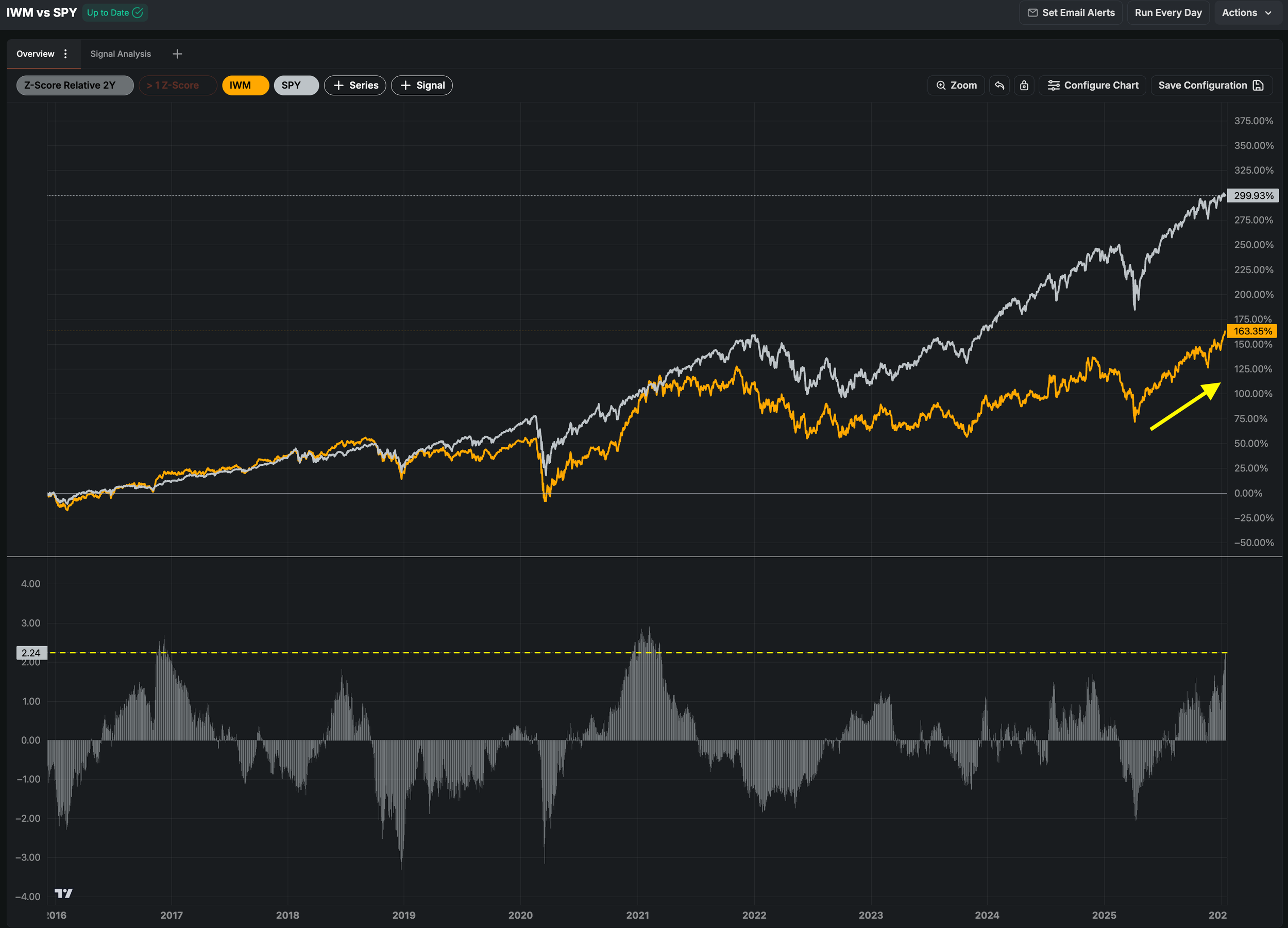The image size is (1288, 928).
Task: Click the Run Every Day button
Action: [1167, 12]
